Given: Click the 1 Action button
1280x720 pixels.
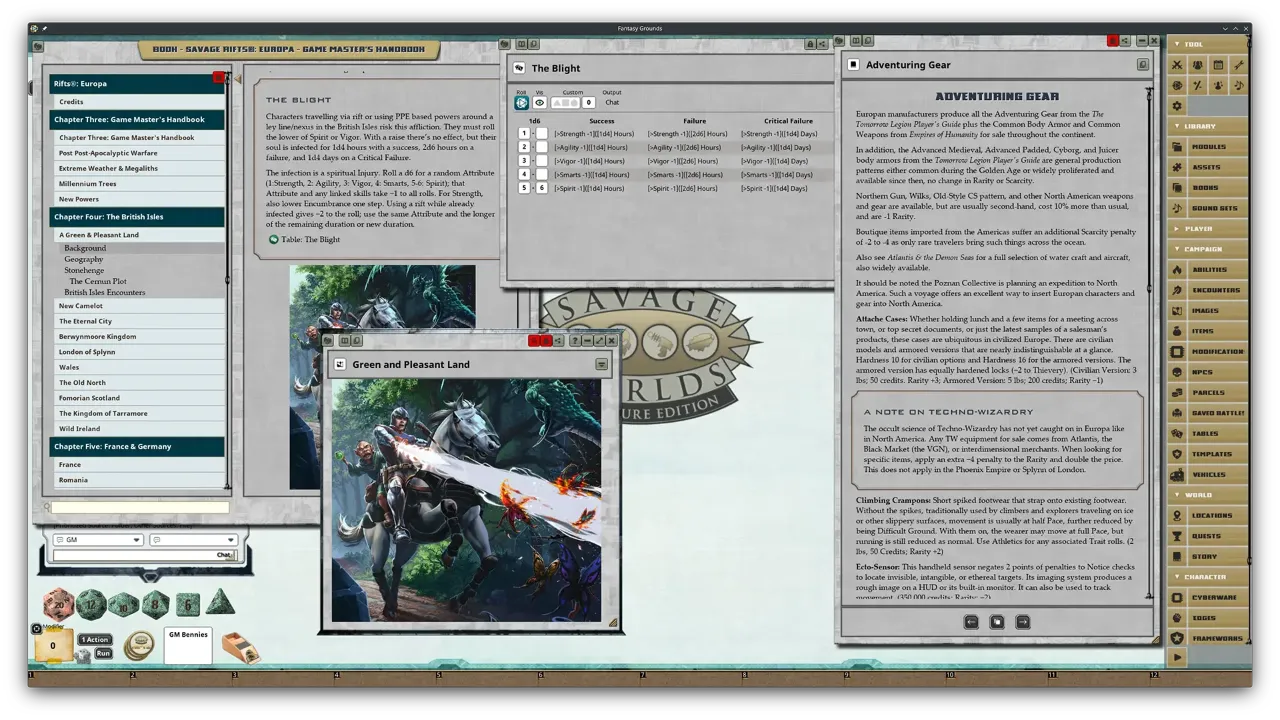Looking at the screenshot, I should (x=95, y=640).
